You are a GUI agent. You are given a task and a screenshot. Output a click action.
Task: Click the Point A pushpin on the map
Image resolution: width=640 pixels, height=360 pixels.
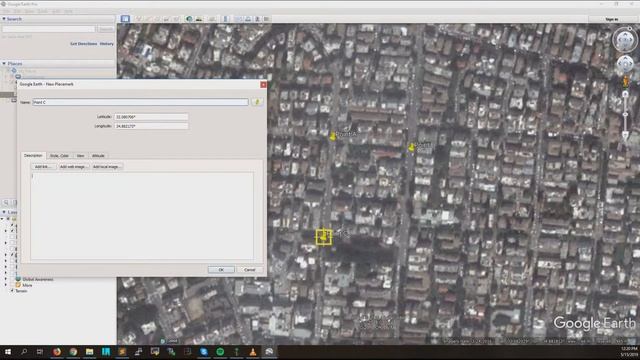pyautogui.click(x=333, y=136)
